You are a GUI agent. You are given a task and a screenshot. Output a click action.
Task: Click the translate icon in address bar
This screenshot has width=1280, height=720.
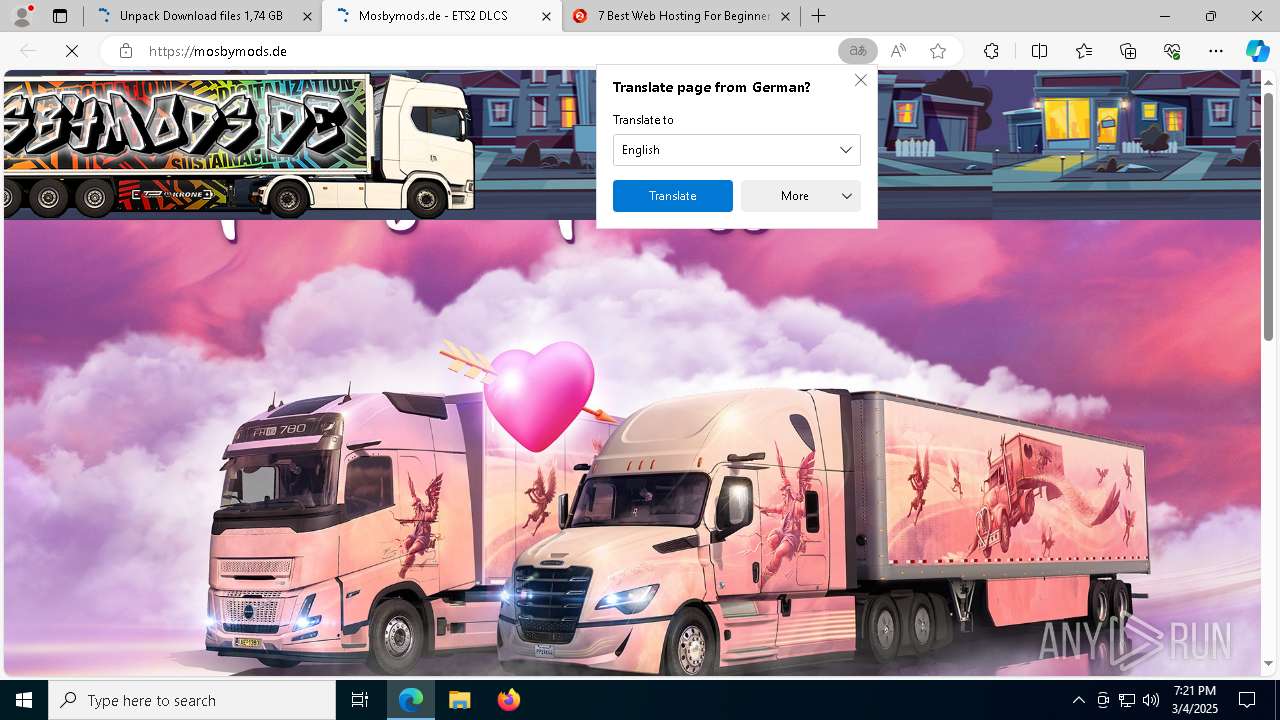(857, 51)
